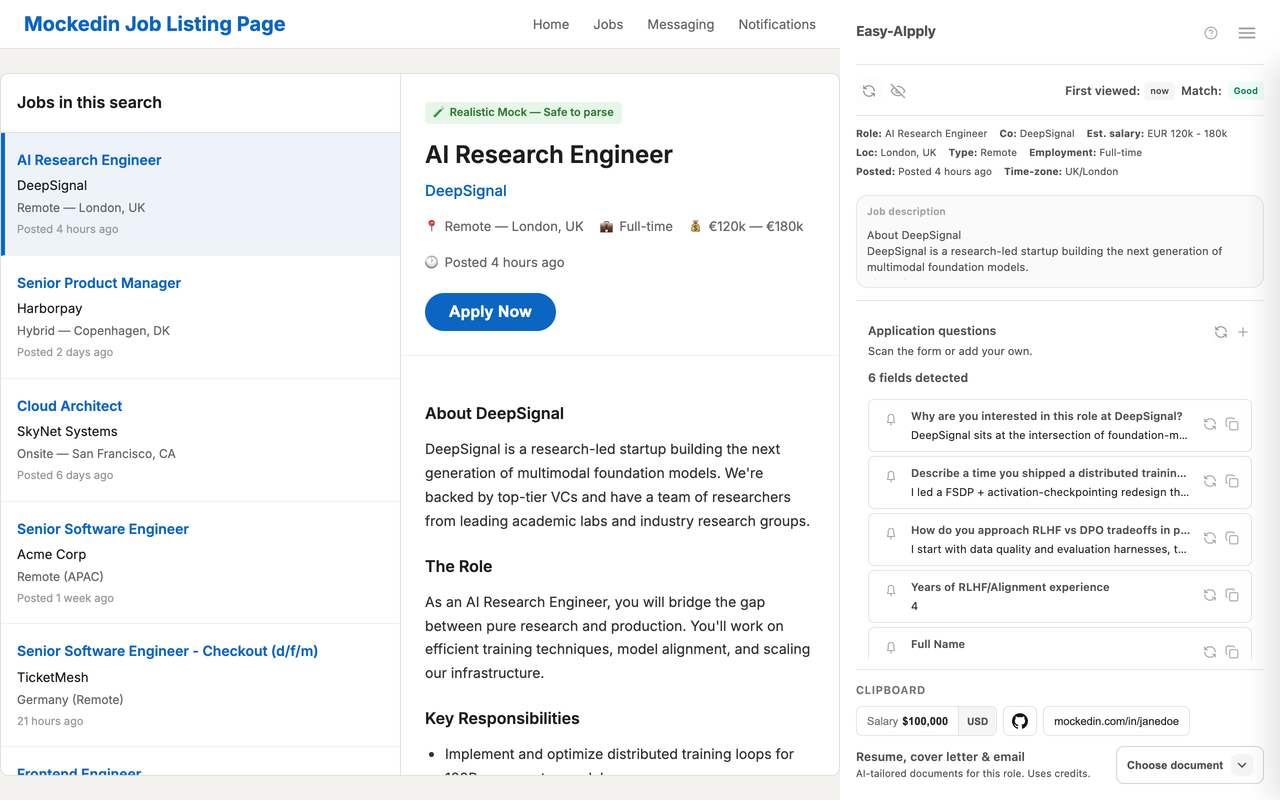Click the refresh icon beside First viewed
The image size is (1280, 800).
[869, 91]
